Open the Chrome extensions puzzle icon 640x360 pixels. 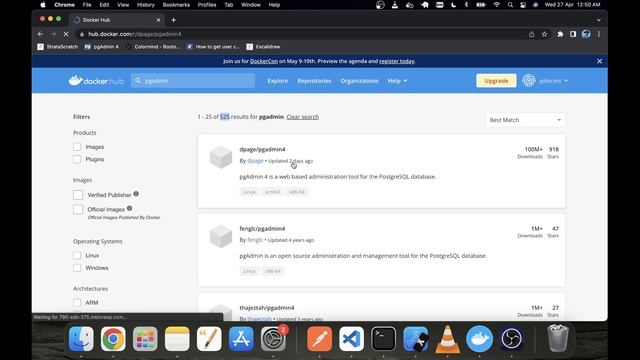[560, 34]
